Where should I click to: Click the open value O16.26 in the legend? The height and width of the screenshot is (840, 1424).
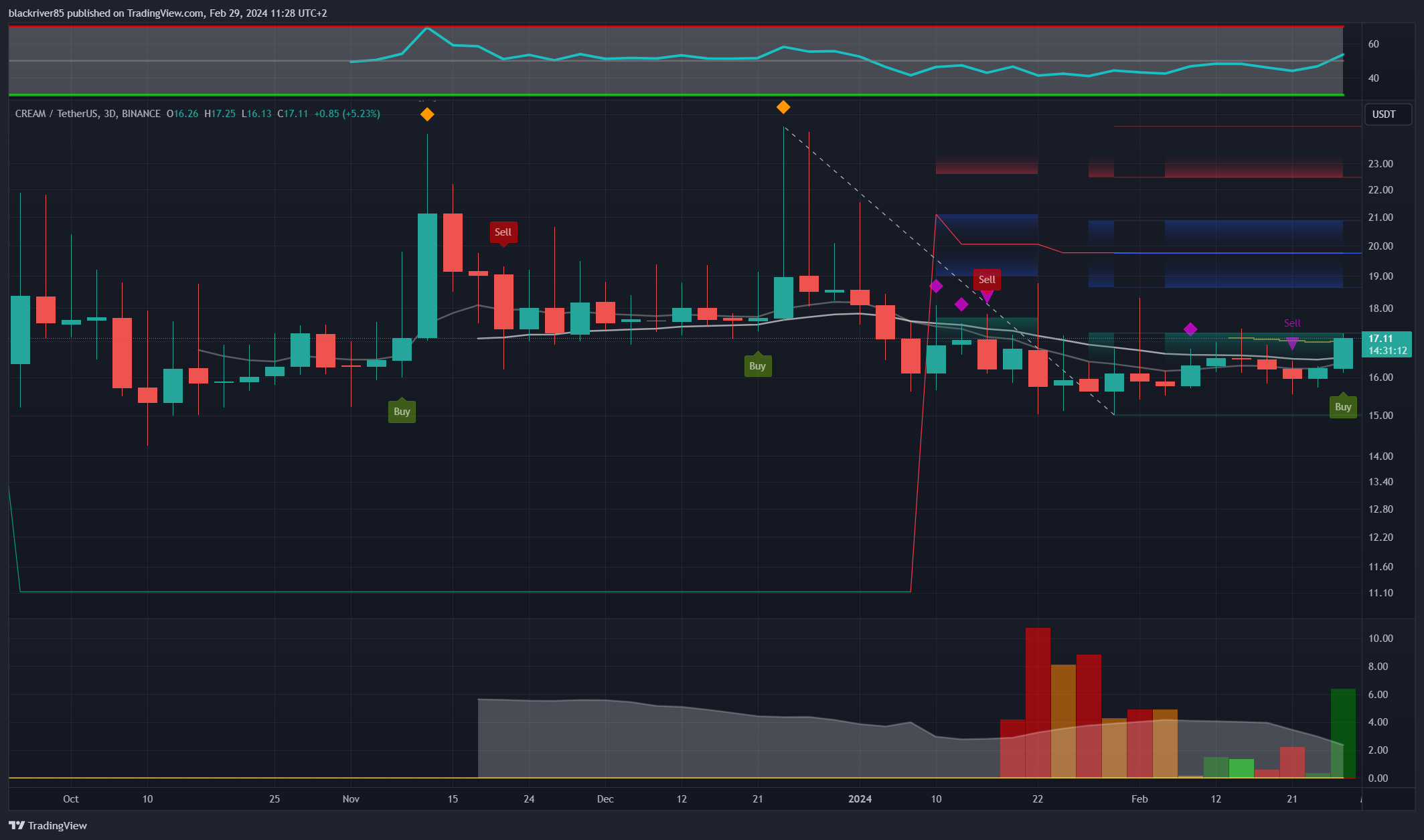[x=182, y=114]
